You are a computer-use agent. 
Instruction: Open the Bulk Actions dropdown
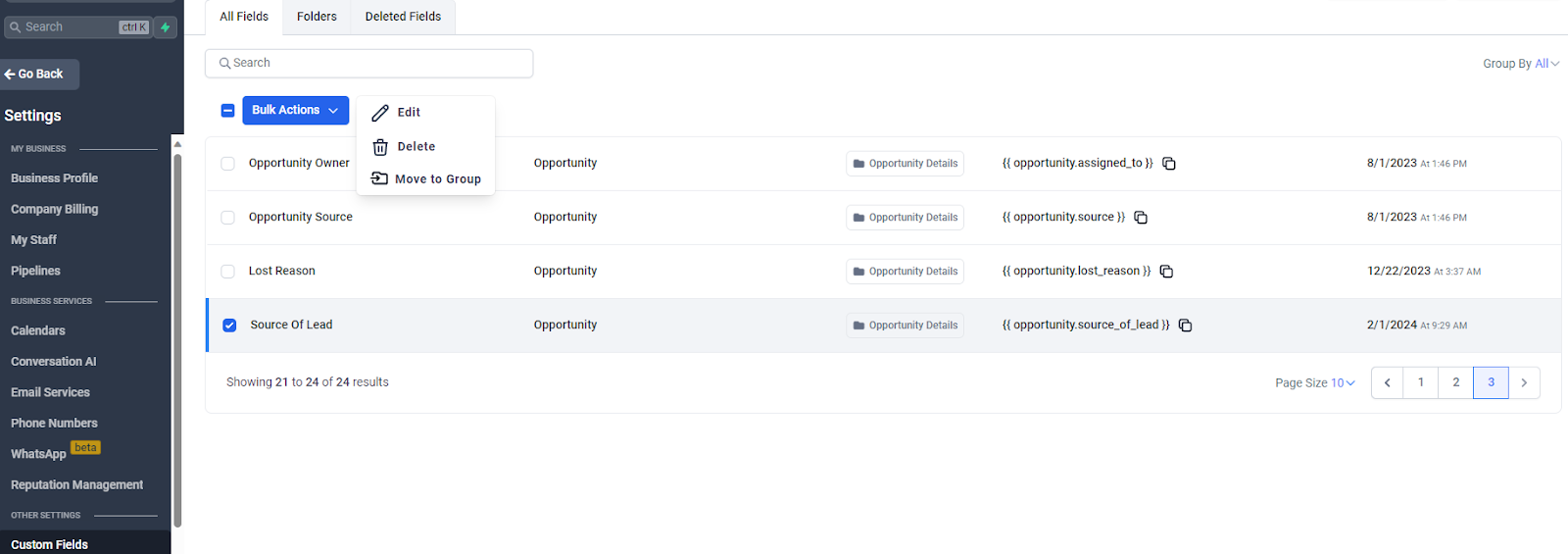coord(295,110)
